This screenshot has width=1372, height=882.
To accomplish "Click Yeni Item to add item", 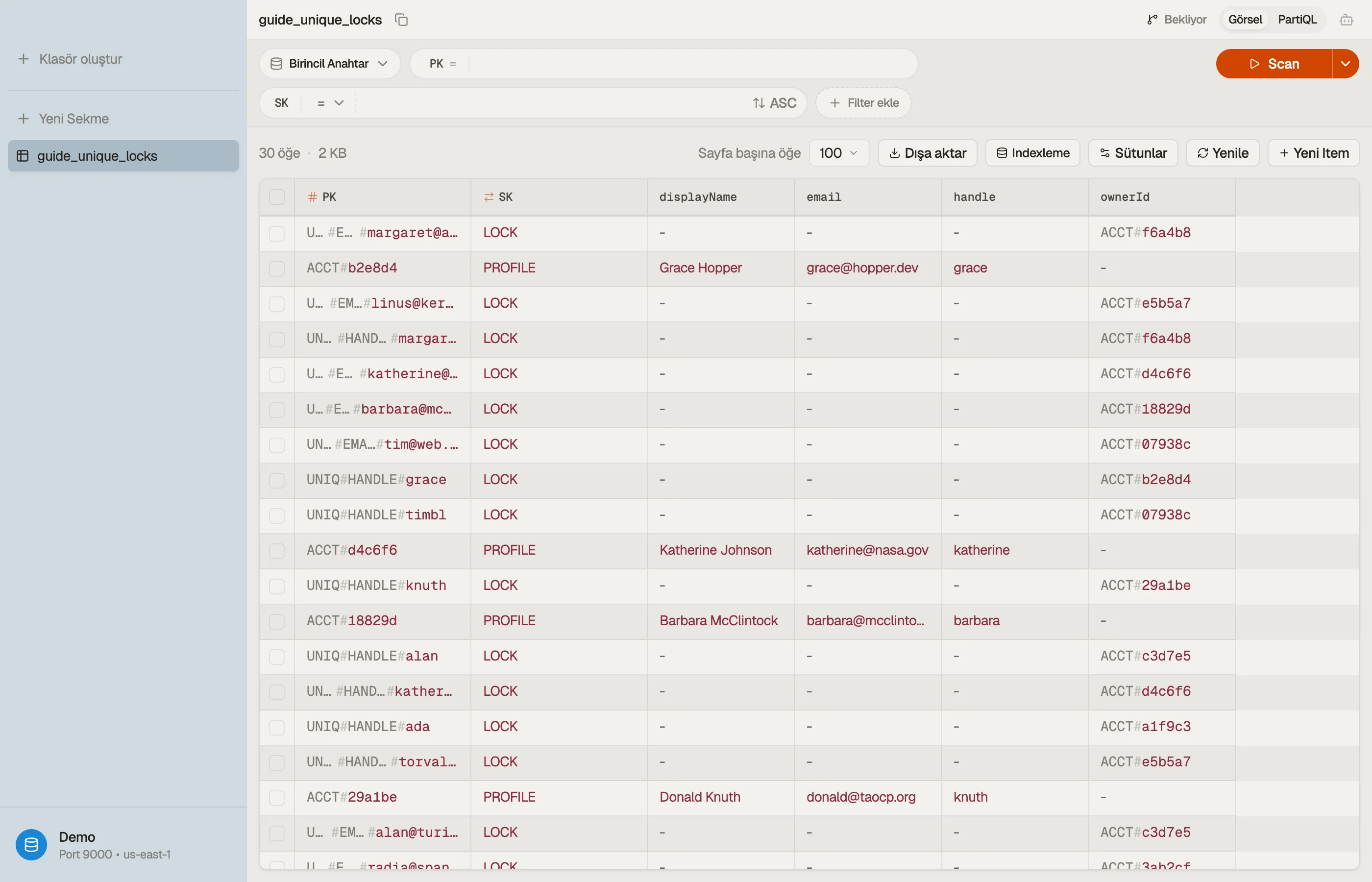I will click(1314, 153).
